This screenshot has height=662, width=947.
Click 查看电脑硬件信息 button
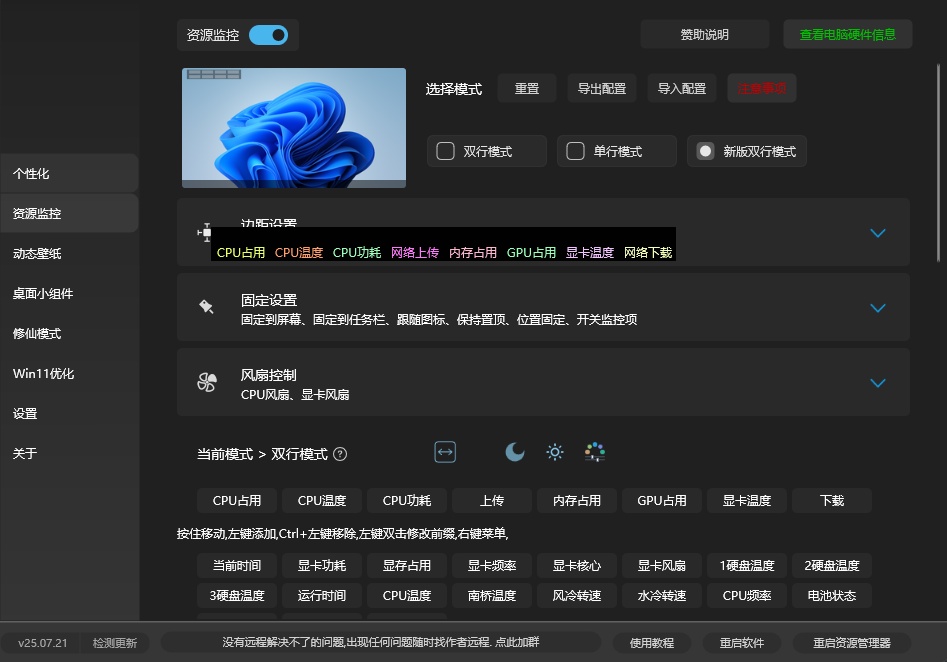coord(847,34)
